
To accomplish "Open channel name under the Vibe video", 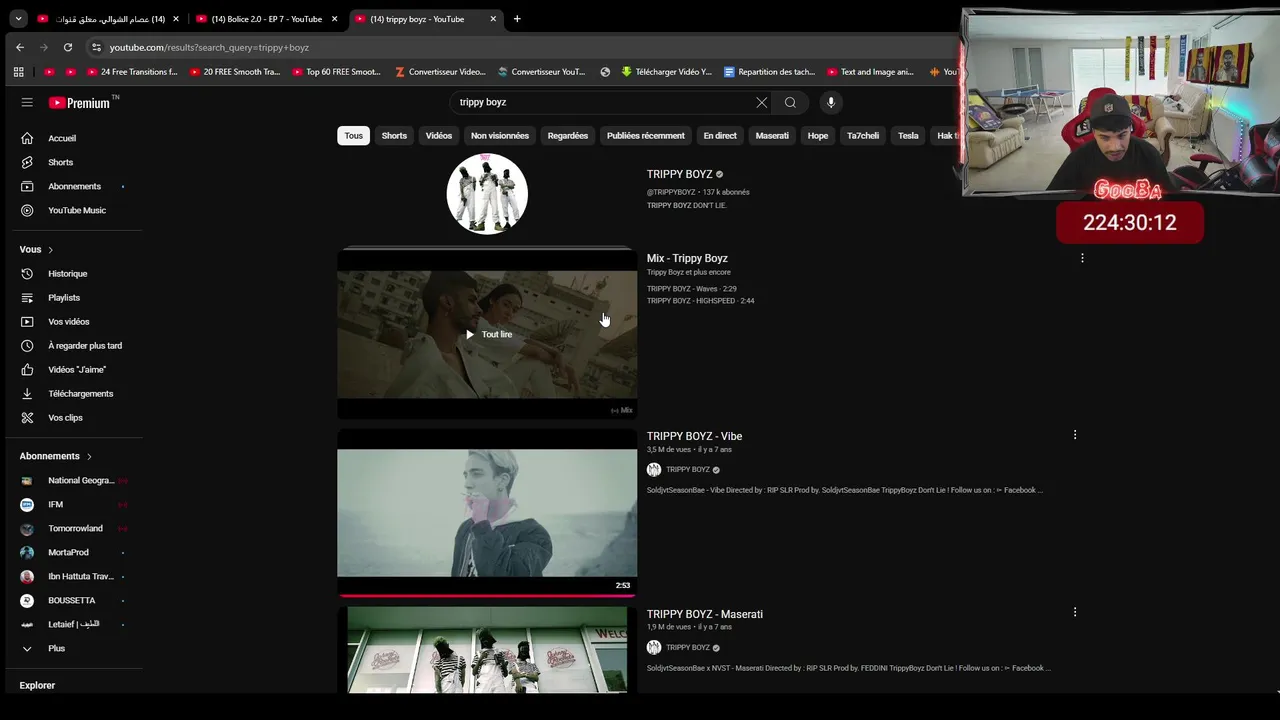I will [x=688, y=470].
